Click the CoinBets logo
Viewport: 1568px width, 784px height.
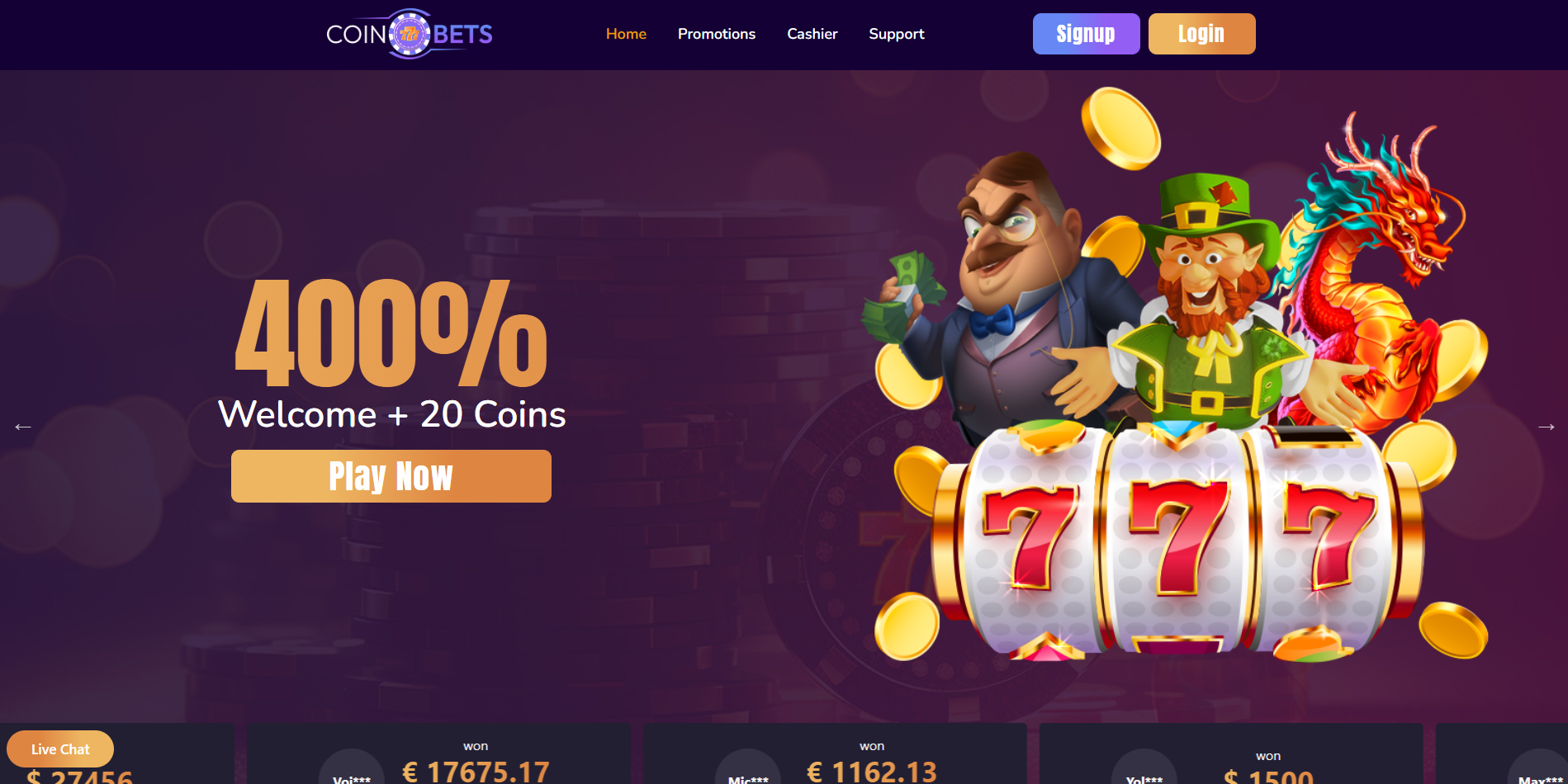(410, 34)
